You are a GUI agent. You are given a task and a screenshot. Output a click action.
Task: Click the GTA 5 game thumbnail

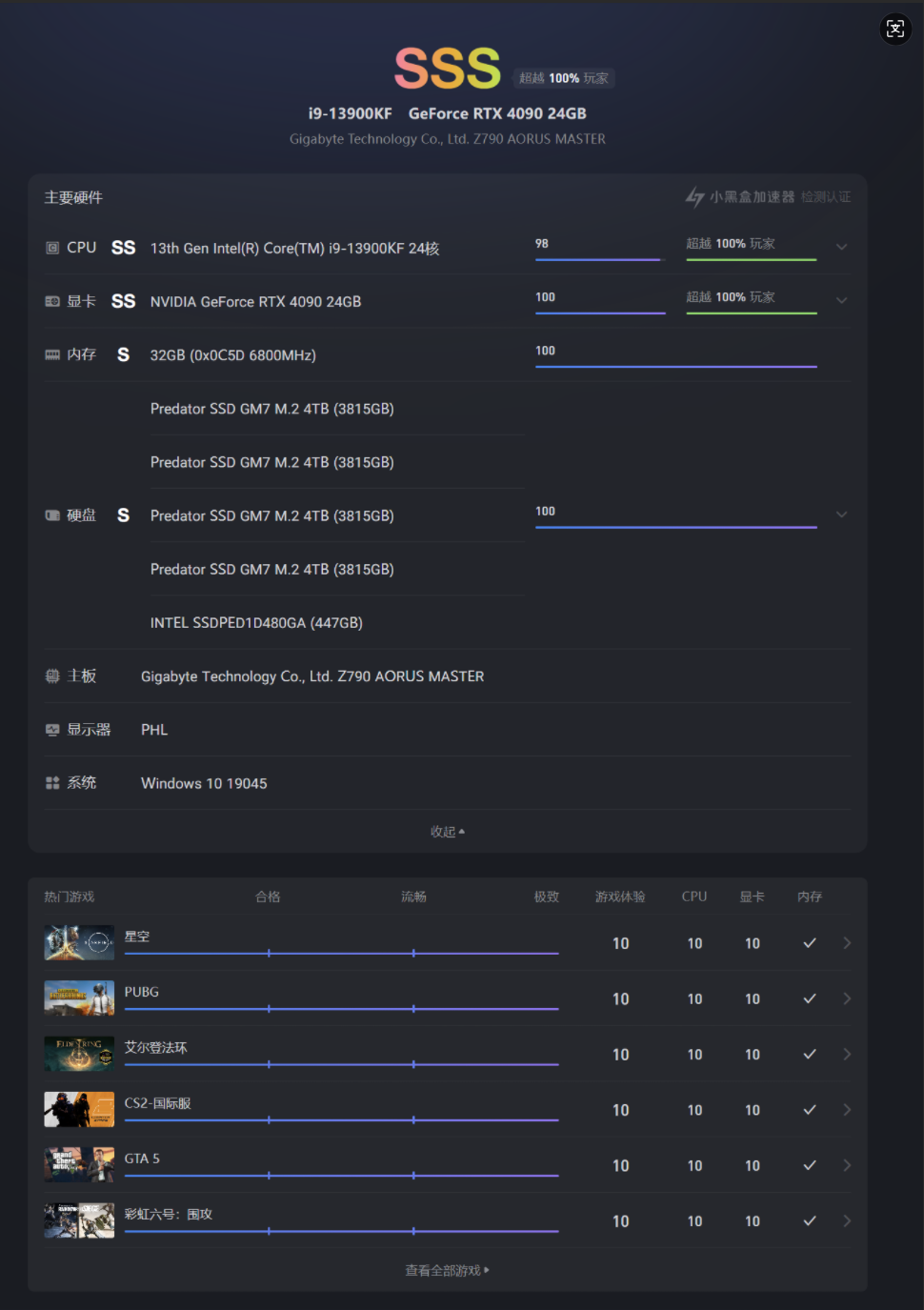point(79,1165)
